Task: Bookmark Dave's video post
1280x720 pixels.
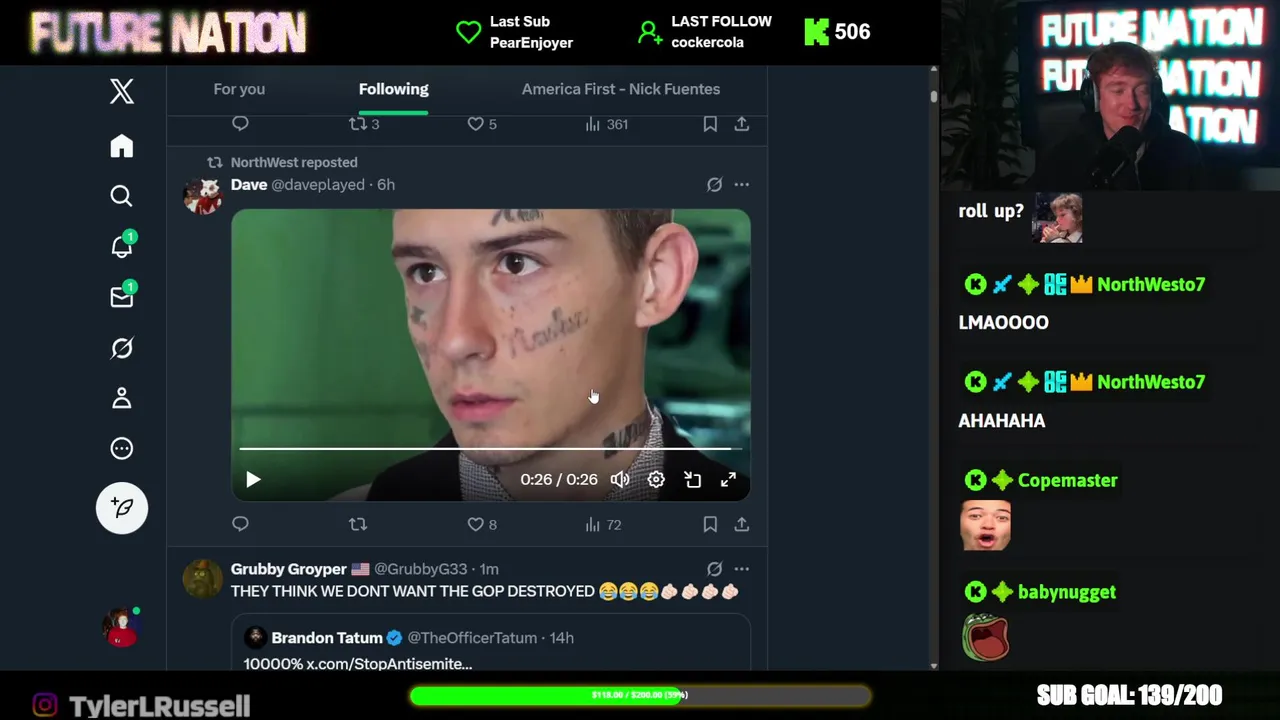Action: (710, 524)
